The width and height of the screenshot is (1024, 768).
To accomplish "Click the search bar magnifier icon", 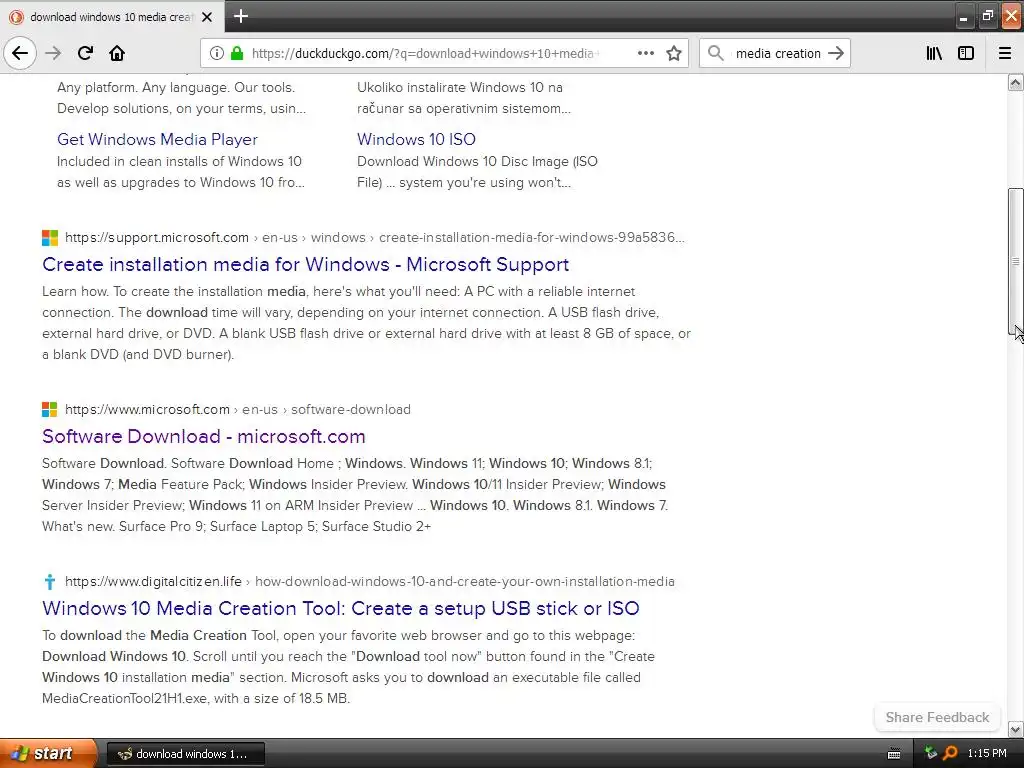I will point(716,53).
